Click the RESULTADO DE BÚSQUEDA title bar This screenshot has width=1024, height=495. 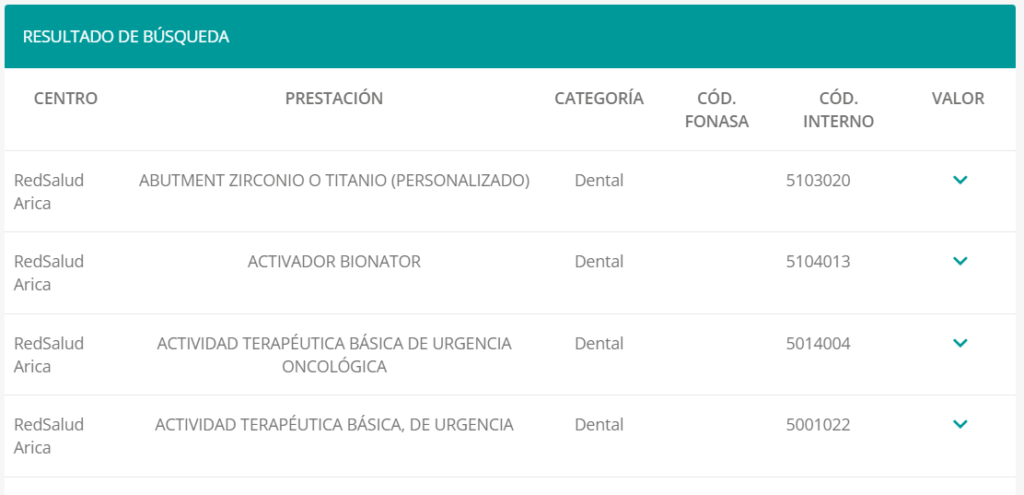(x=510, y=37)
